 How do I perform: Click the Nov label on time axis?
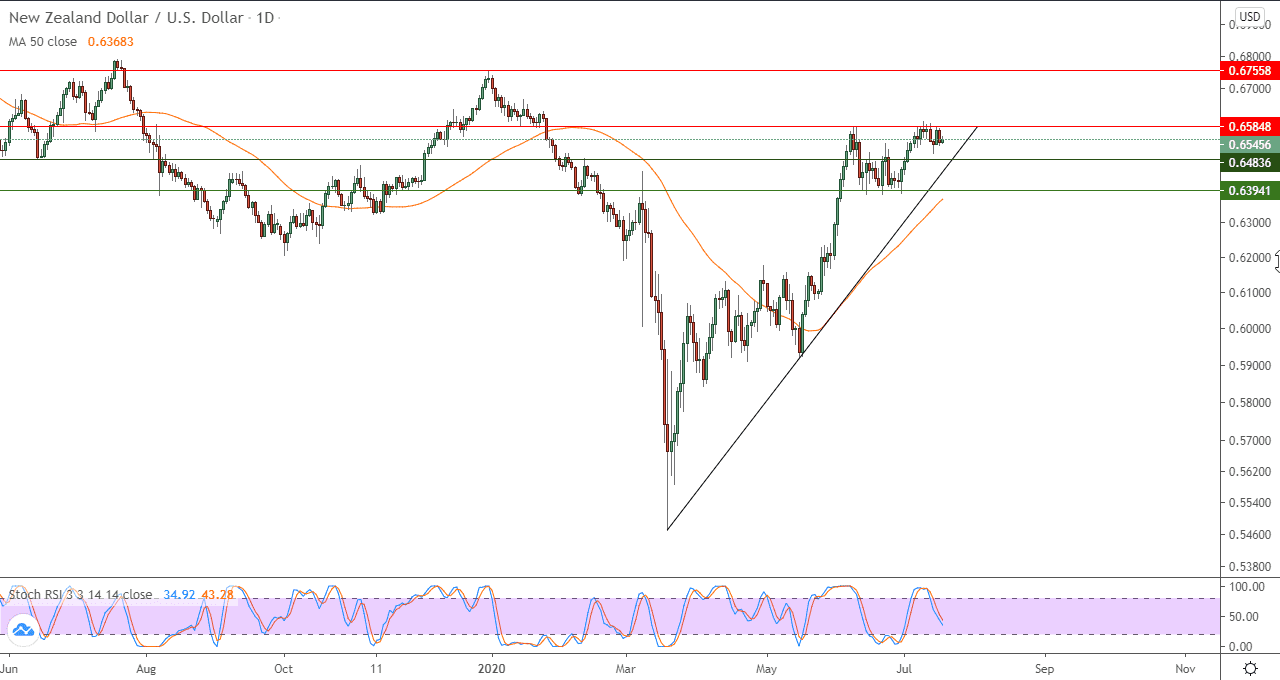[1184, 667]
